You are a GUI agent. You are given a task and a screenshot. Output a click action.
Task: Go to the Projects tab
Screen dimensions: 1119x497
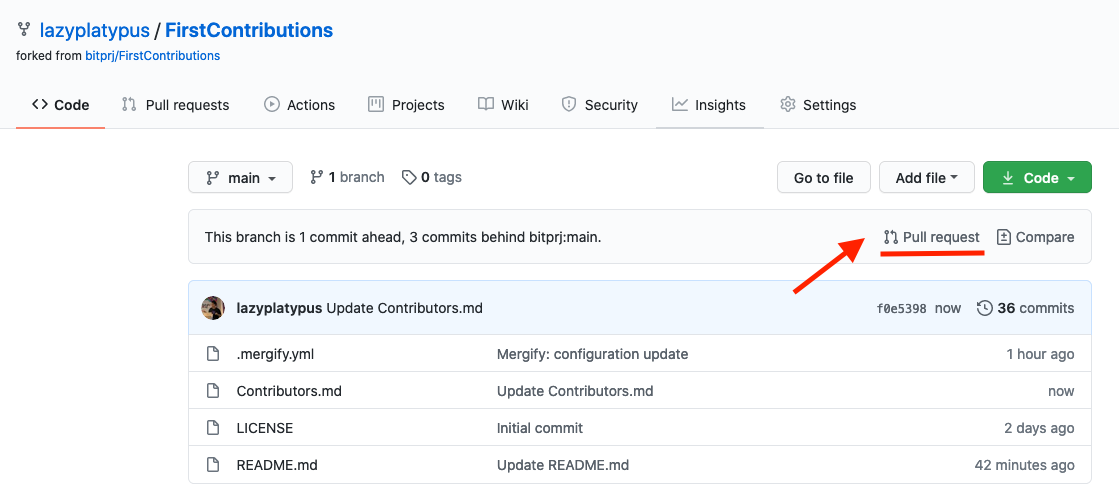pos(406,105)
